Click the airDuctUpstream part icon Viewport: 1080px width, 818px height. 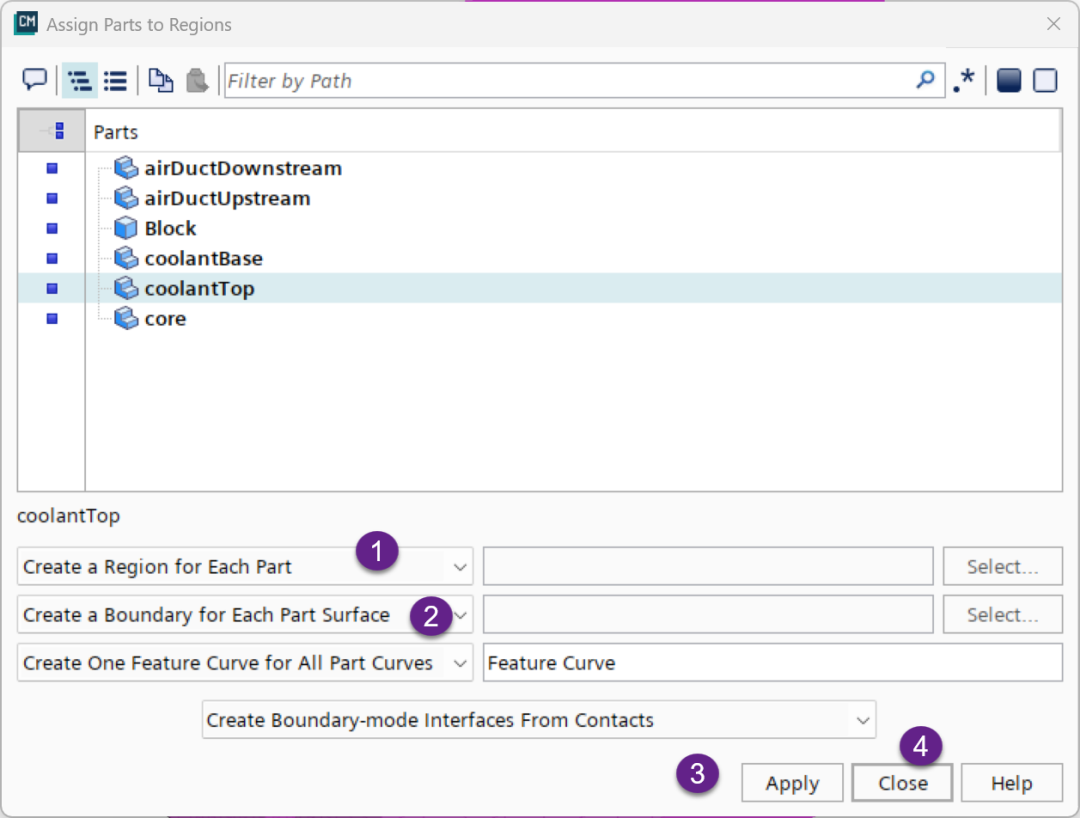[125, 198]
